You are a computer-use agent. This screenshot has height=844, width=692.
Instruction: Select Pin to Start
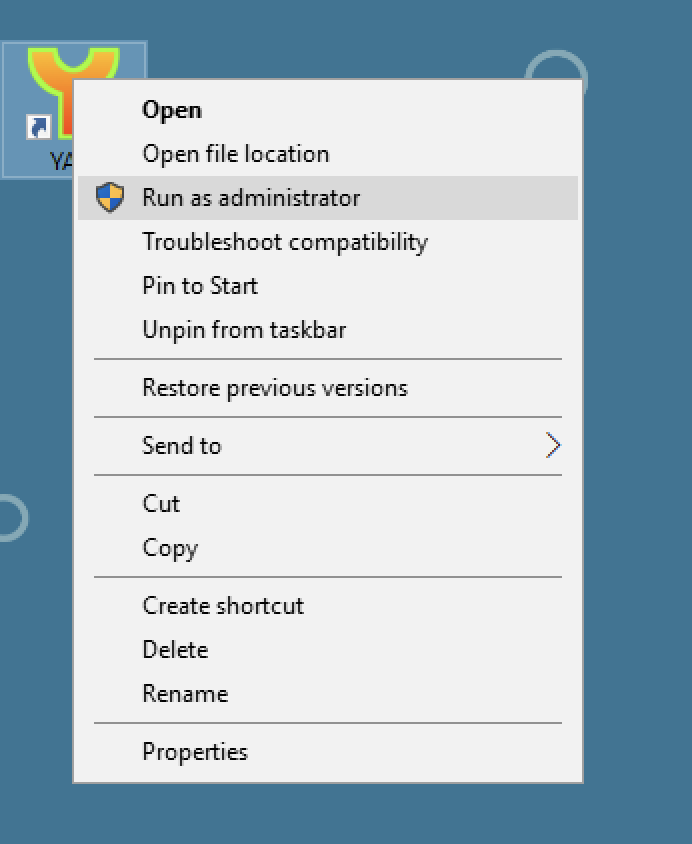pos(200,286)
